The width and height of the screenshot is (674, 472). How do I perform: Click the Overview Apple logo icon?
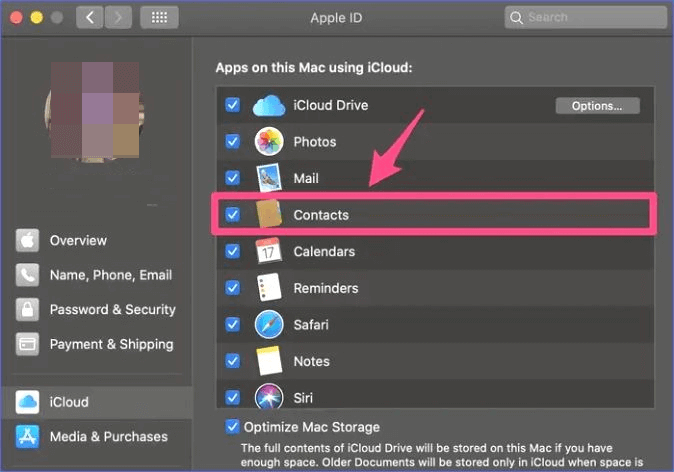click(28, 240)
